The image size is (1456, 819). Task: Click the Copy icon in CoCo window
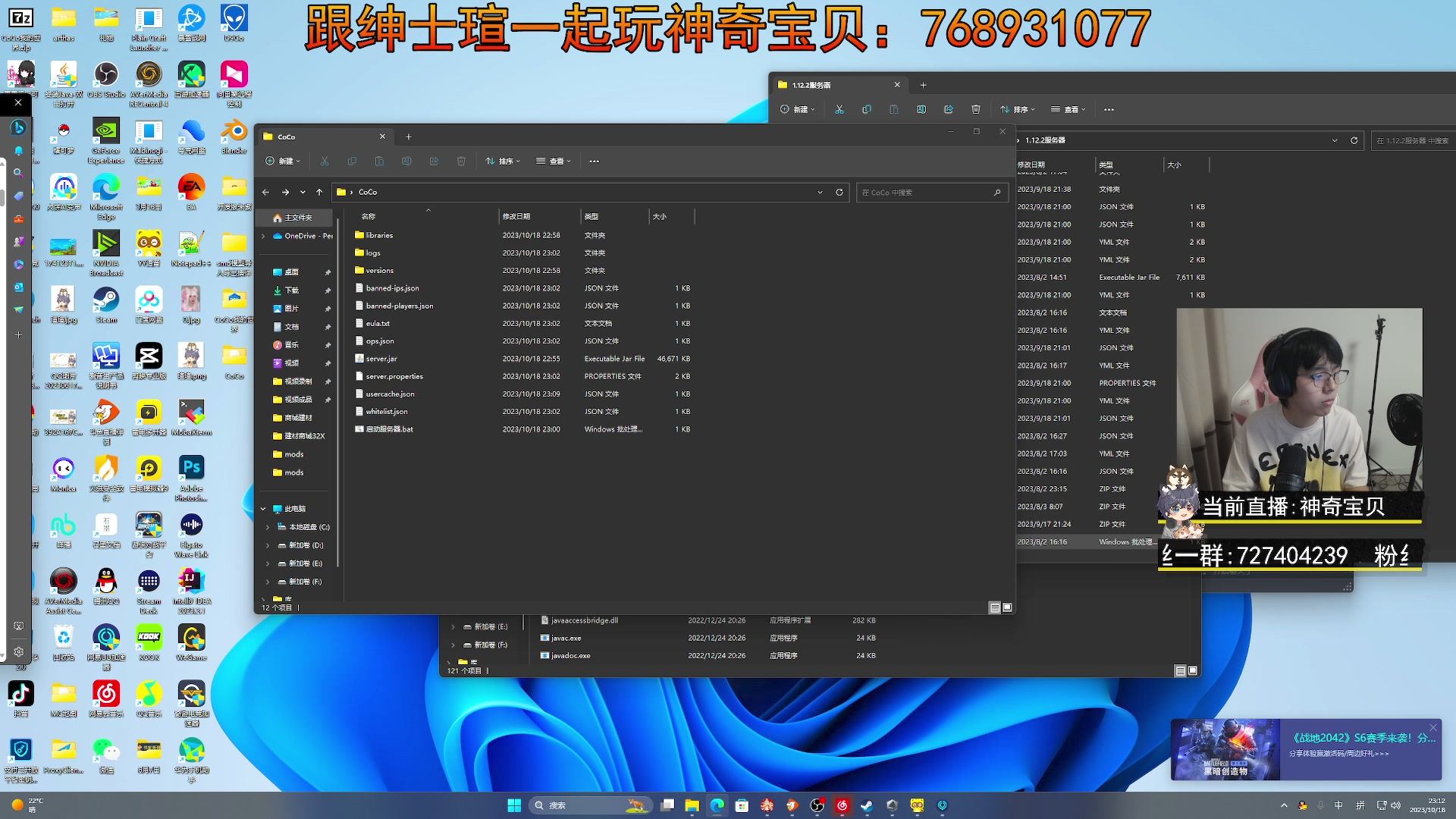[x=352, y=161]
